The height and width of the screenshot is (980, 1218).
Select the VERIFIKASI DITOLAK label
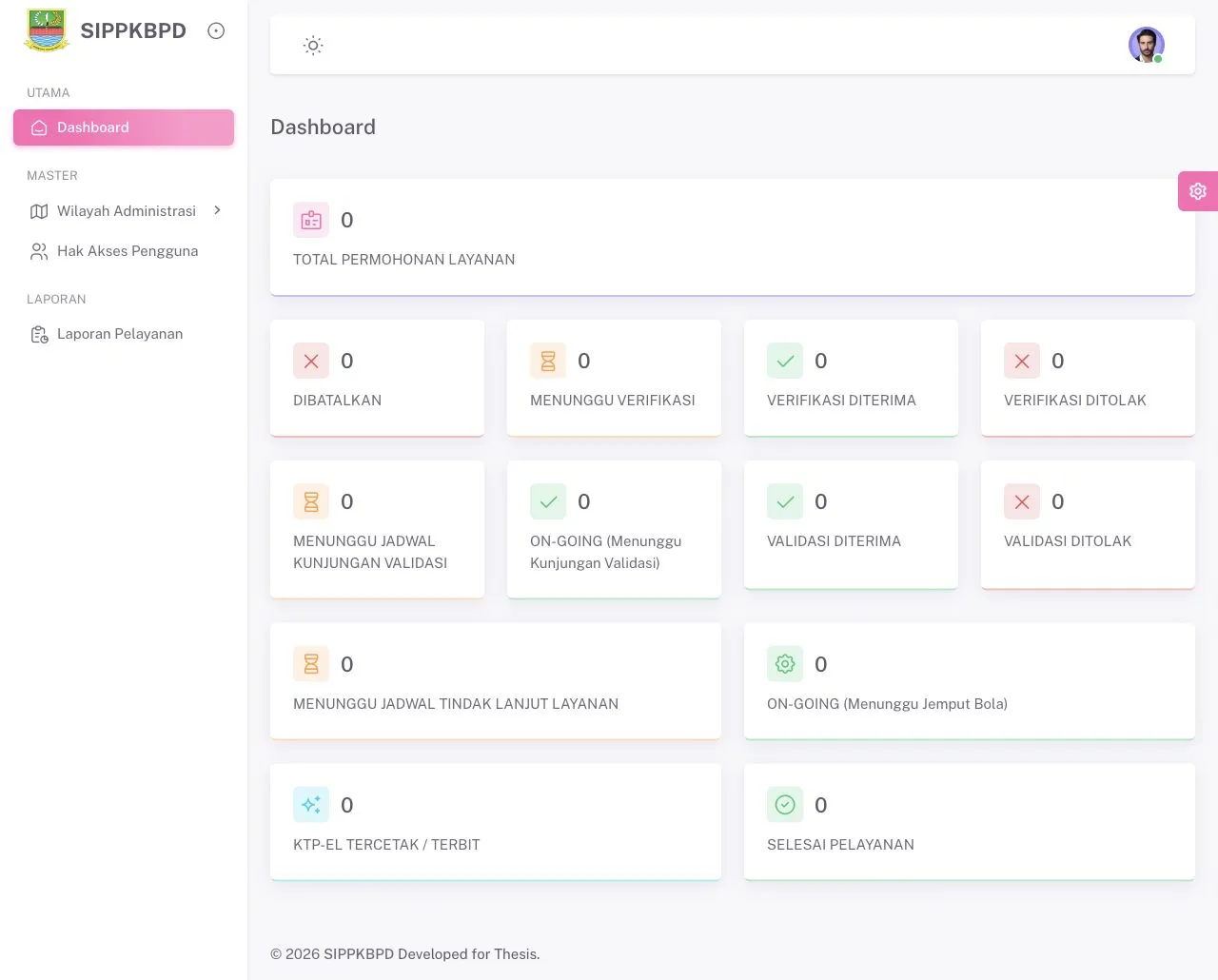(x=1075, y=401)
